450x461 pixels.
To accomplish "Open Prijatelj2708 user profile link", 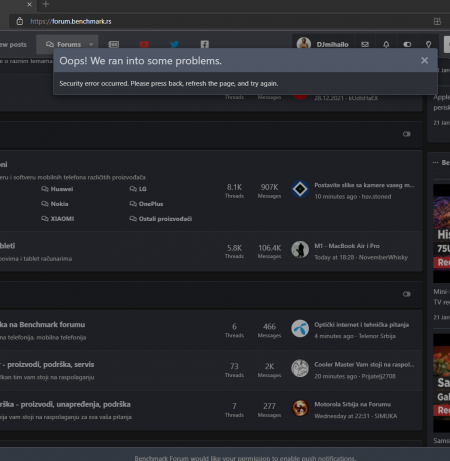I will pyautogui.click(x=378, y=376).
